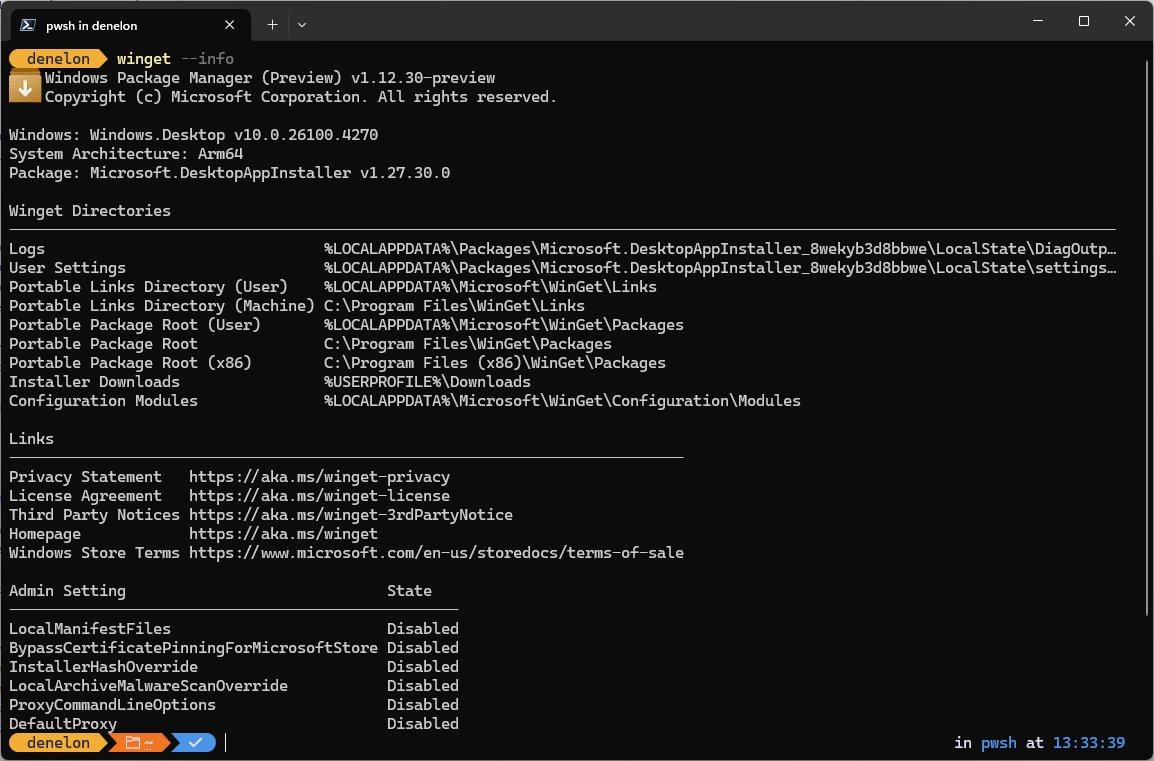The height and width of the screenshot is (761, 1154).
Task: Click the '--info' argument text
Action: coord(208,59)
